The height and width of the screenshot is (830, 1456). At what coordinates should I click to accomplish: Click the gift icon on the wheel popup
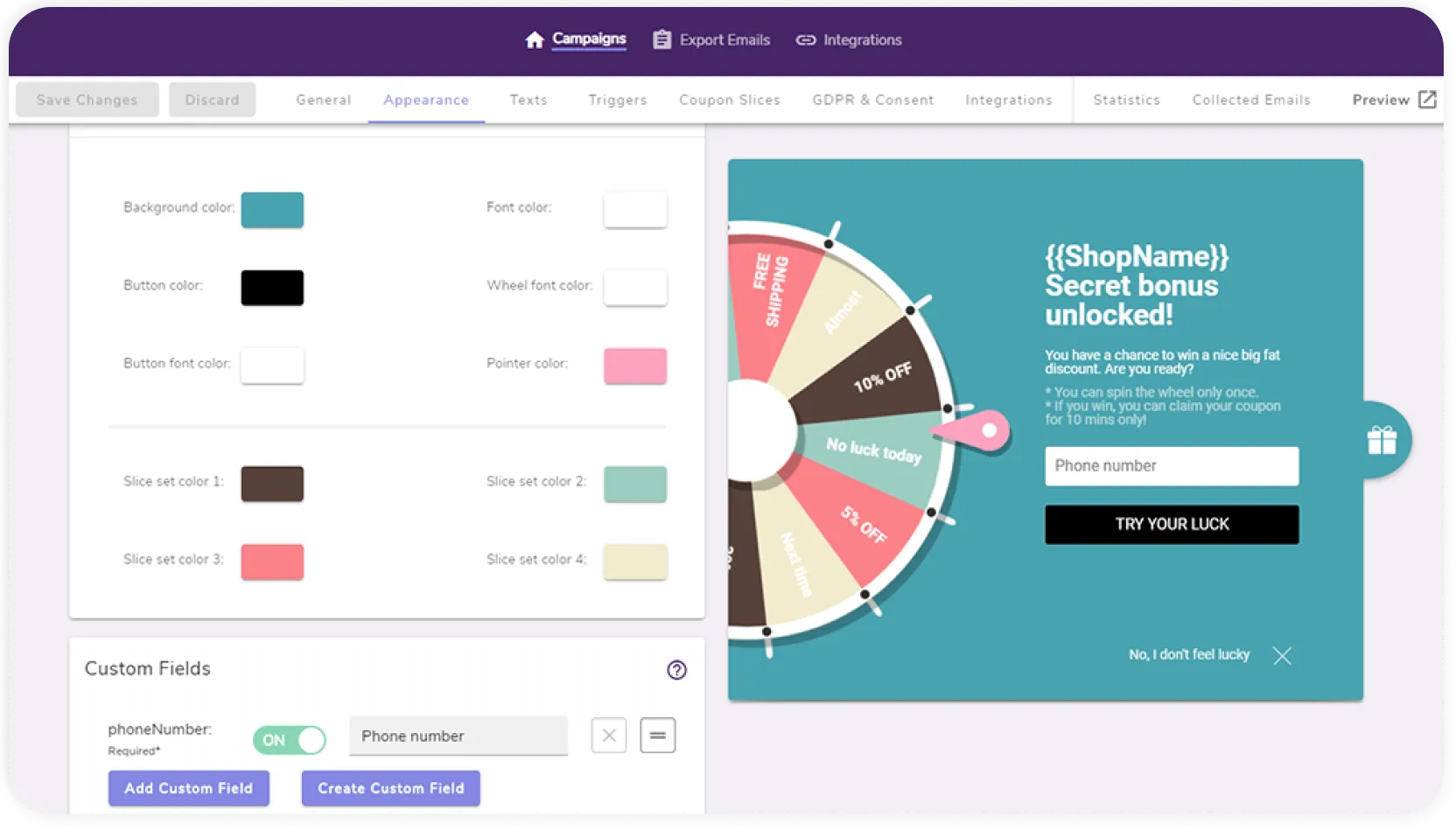pyautogui.click(x=1381, y=441)
